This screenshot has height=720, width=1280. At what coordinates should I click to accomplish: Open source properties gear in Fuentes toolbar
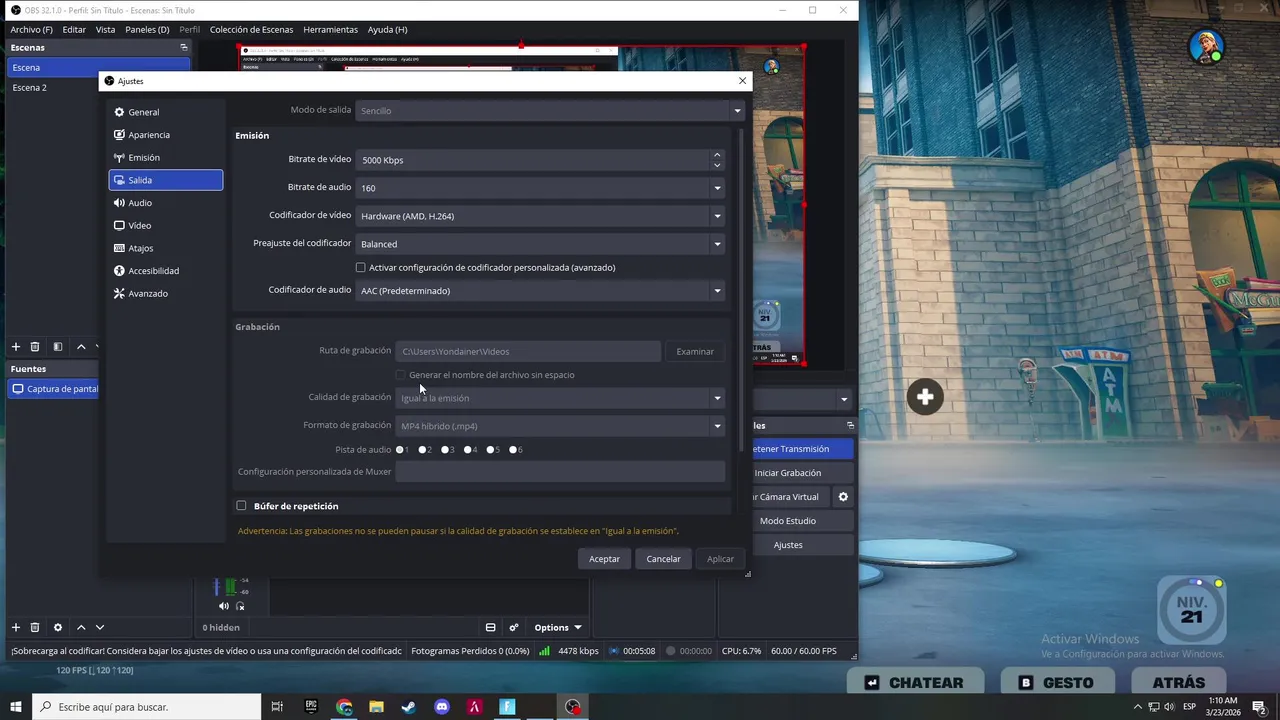point(58,627)
